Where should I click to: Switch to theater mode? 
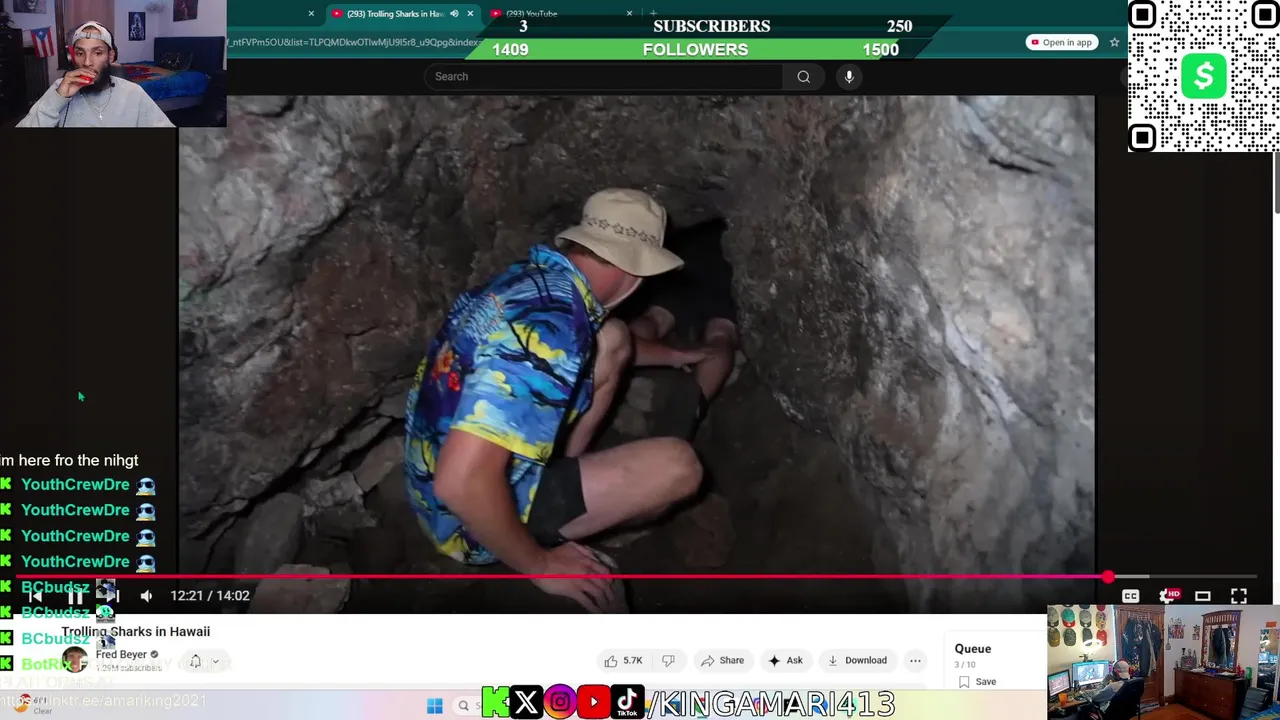coord(1203,596)
